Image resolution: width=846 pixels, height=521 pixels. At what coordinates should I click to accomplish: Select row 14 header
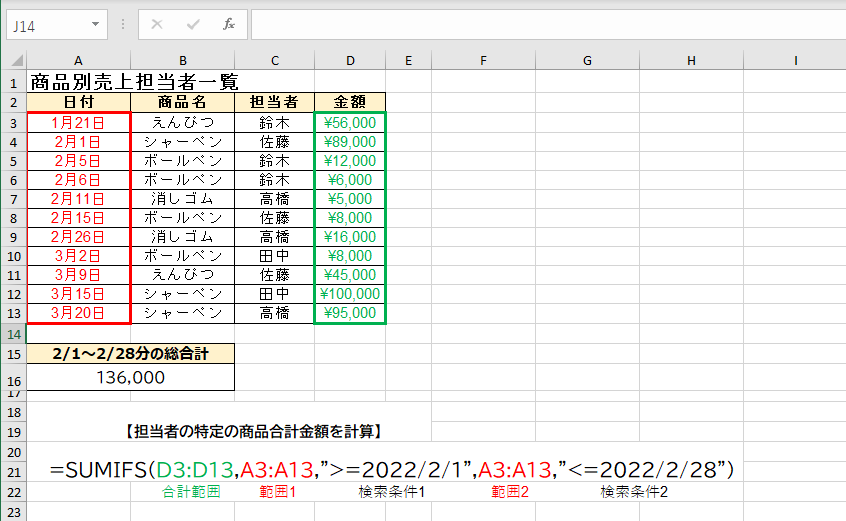point(13,333)
